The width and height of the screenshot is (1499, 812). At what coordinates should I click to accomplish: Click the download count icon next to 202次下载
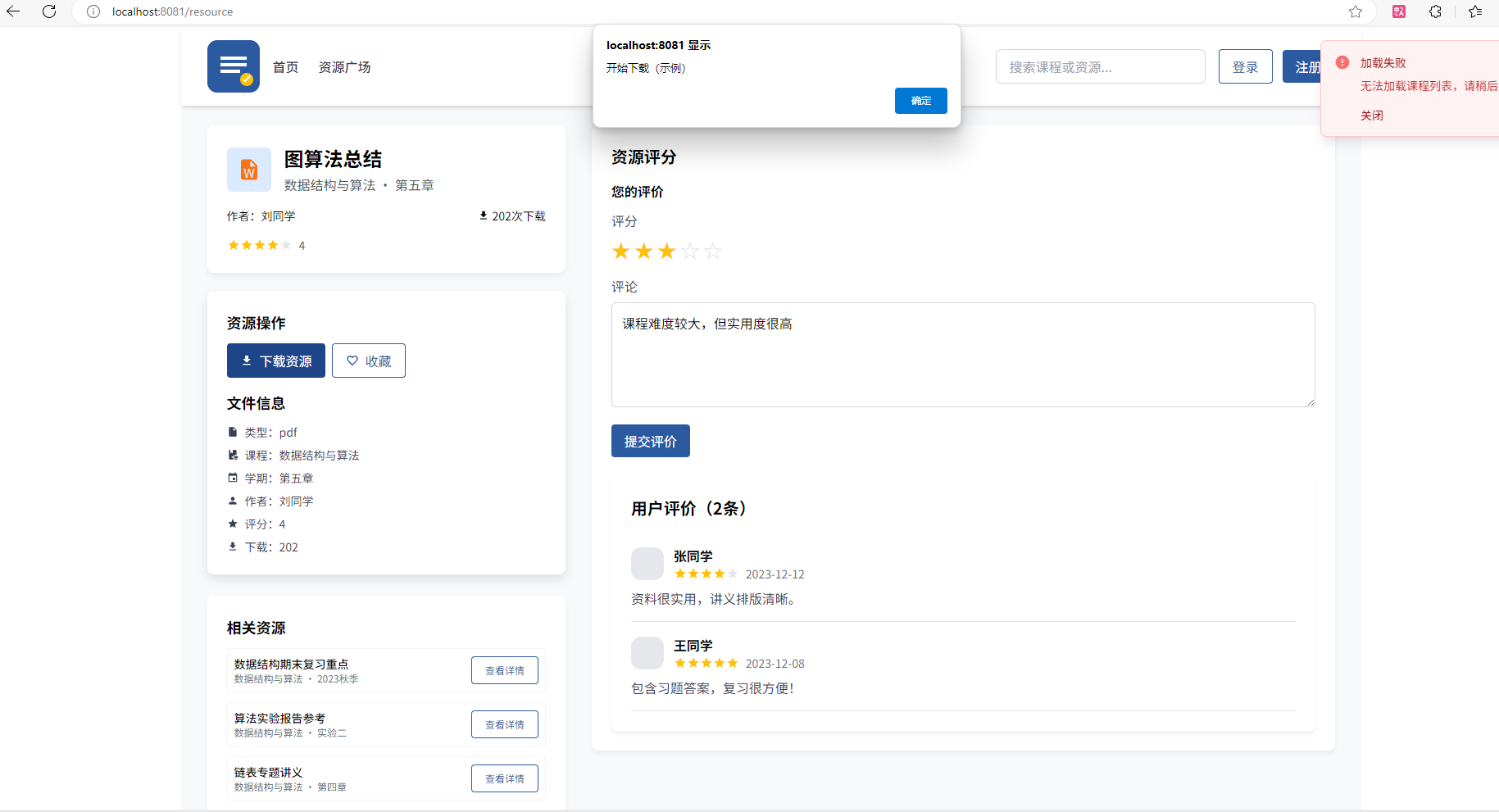(x=483, y=215)
